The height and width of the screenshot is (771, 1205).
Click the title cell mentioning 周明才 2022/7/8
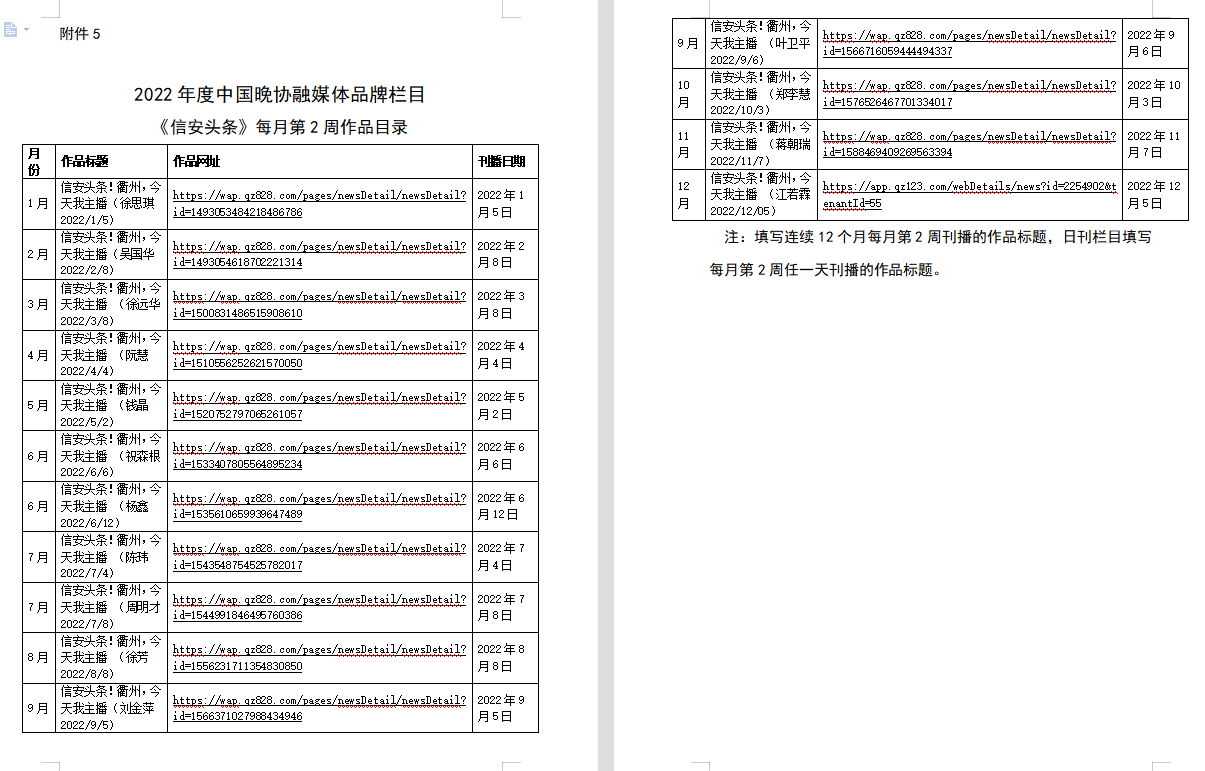(111, 607)
